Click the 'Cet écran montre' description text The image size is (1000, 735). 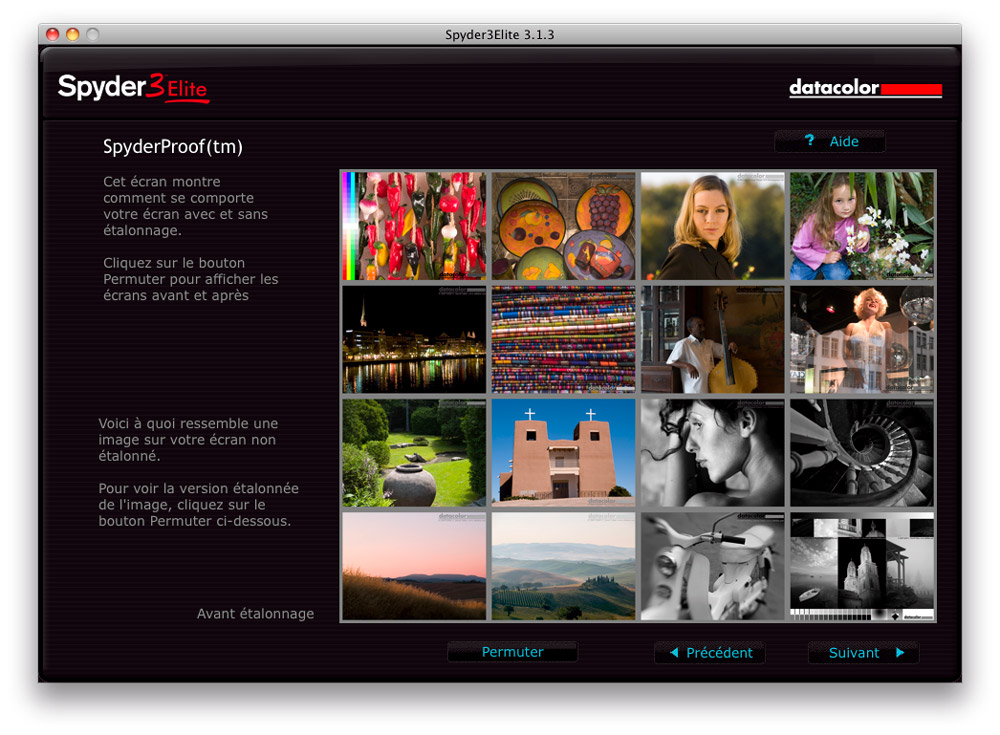click(186, 206)
